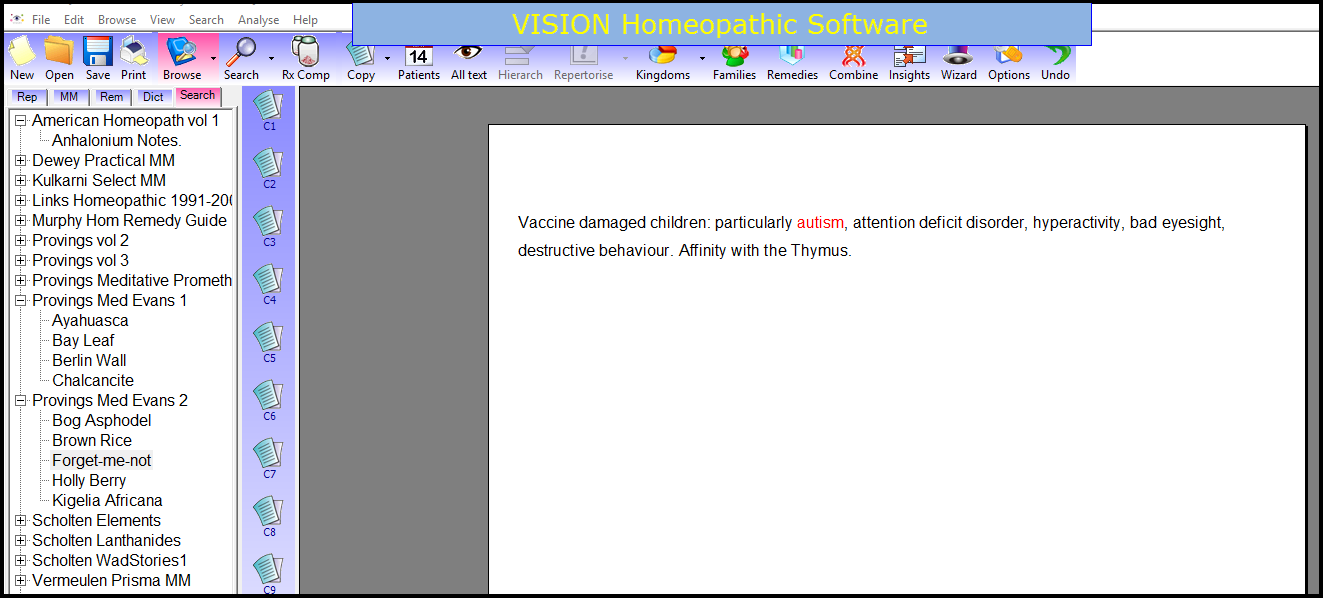
Task: Expand Scholten Elements node
Action: pos(21,521)
